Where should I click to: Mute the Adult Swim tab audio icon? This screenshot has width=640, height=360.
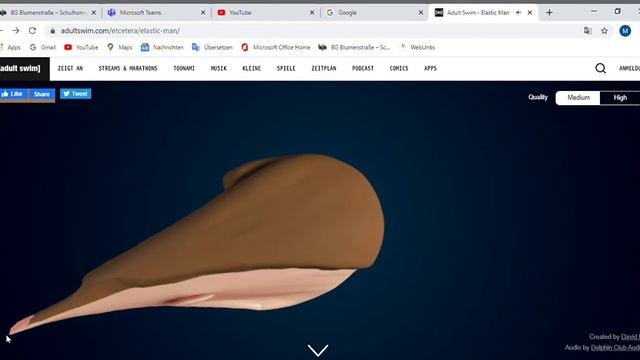(x=518, y=13)
